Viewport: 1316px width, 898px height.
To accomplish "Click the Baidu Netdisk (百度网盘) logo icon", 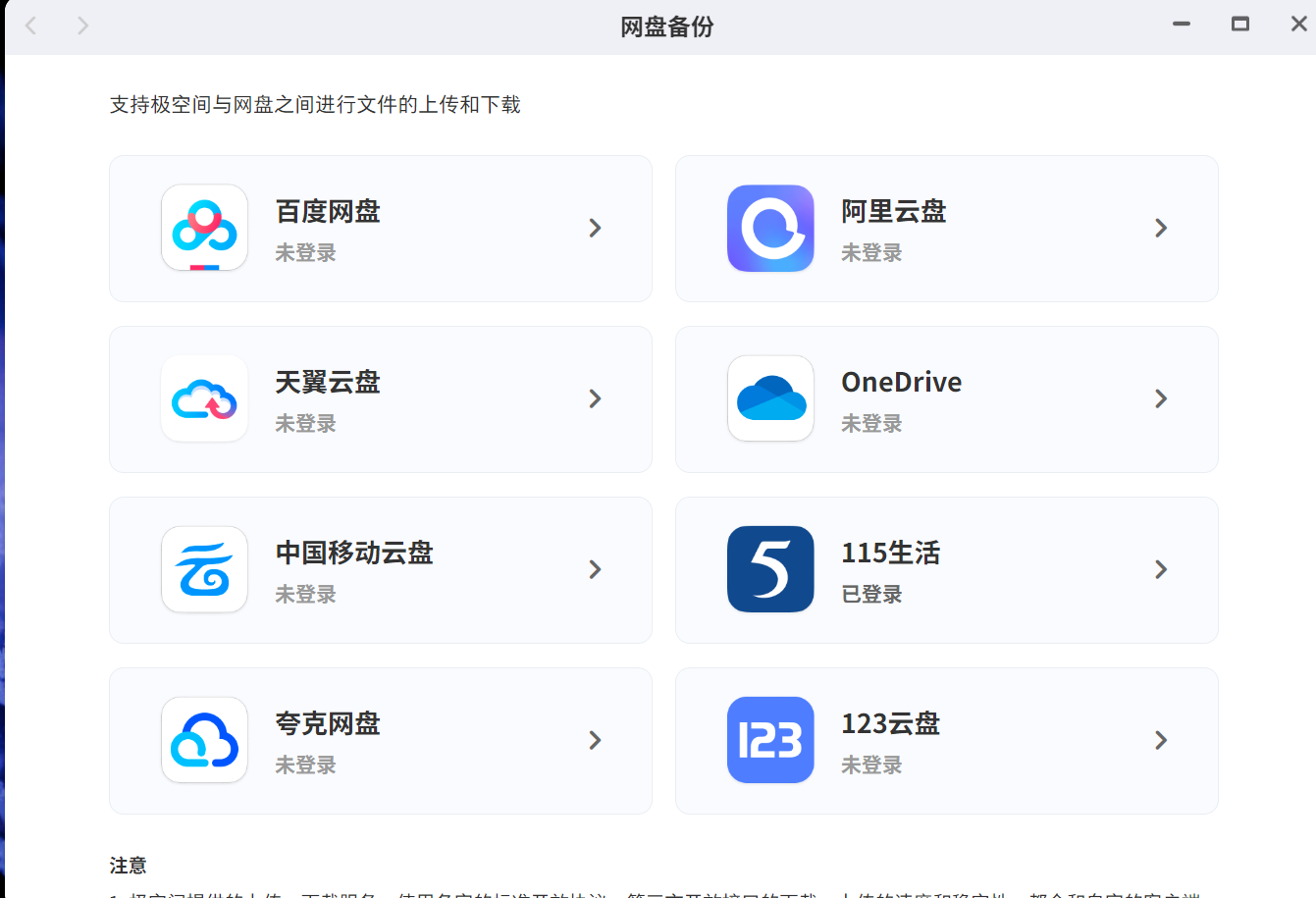I will click(x=204, y=228).
